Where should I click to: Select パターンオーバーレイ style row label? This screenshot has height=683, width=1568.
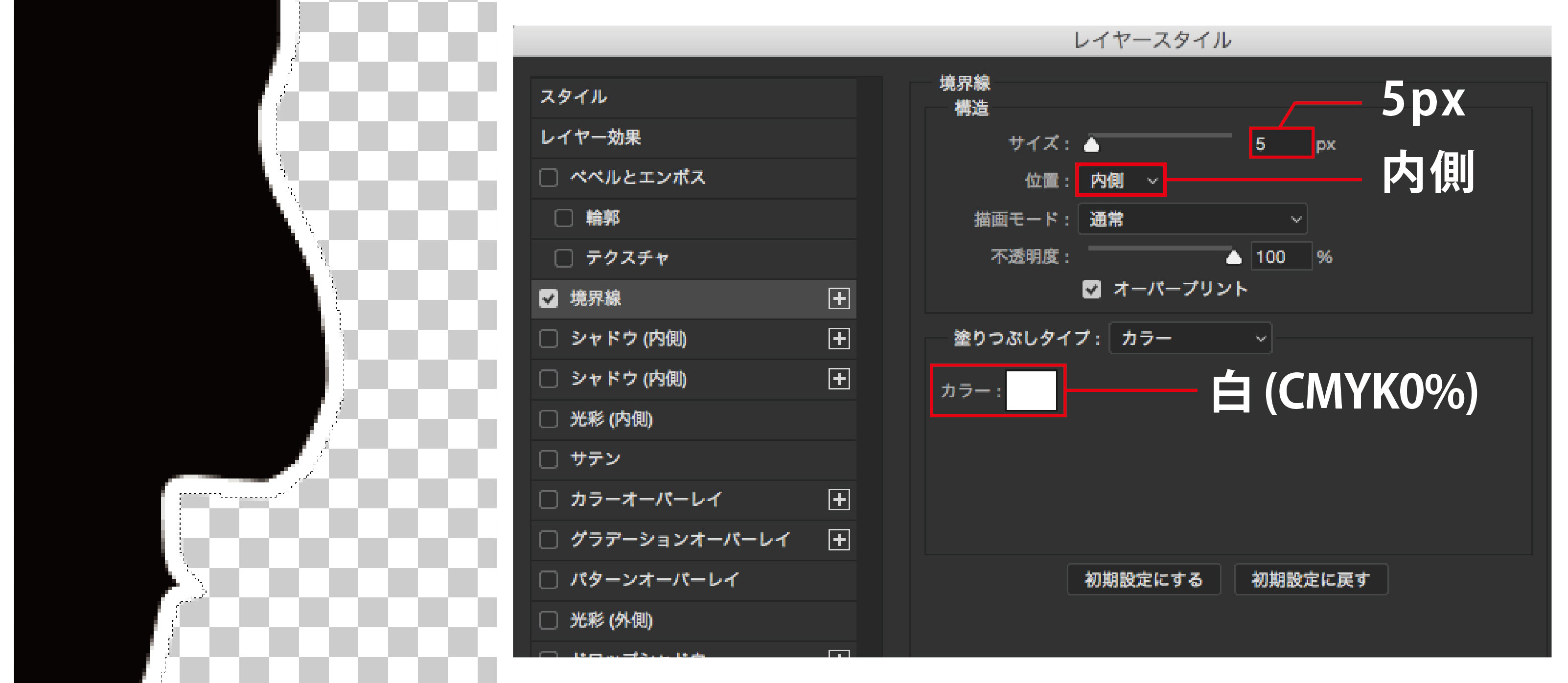coord(654,580)
